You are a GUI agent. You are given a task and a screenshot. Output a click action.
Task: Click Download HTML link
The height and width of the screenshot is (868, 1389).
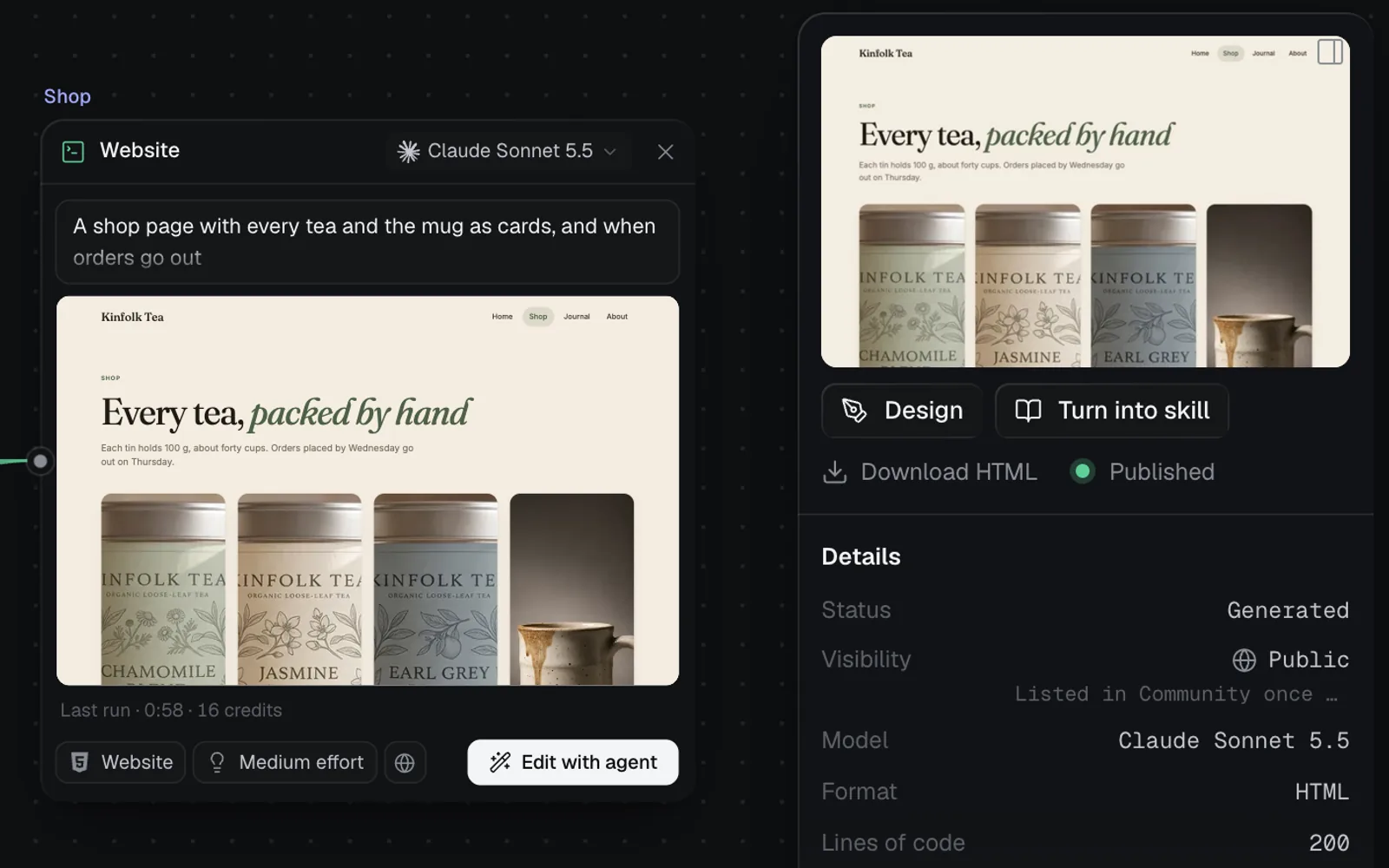[930, 471]
